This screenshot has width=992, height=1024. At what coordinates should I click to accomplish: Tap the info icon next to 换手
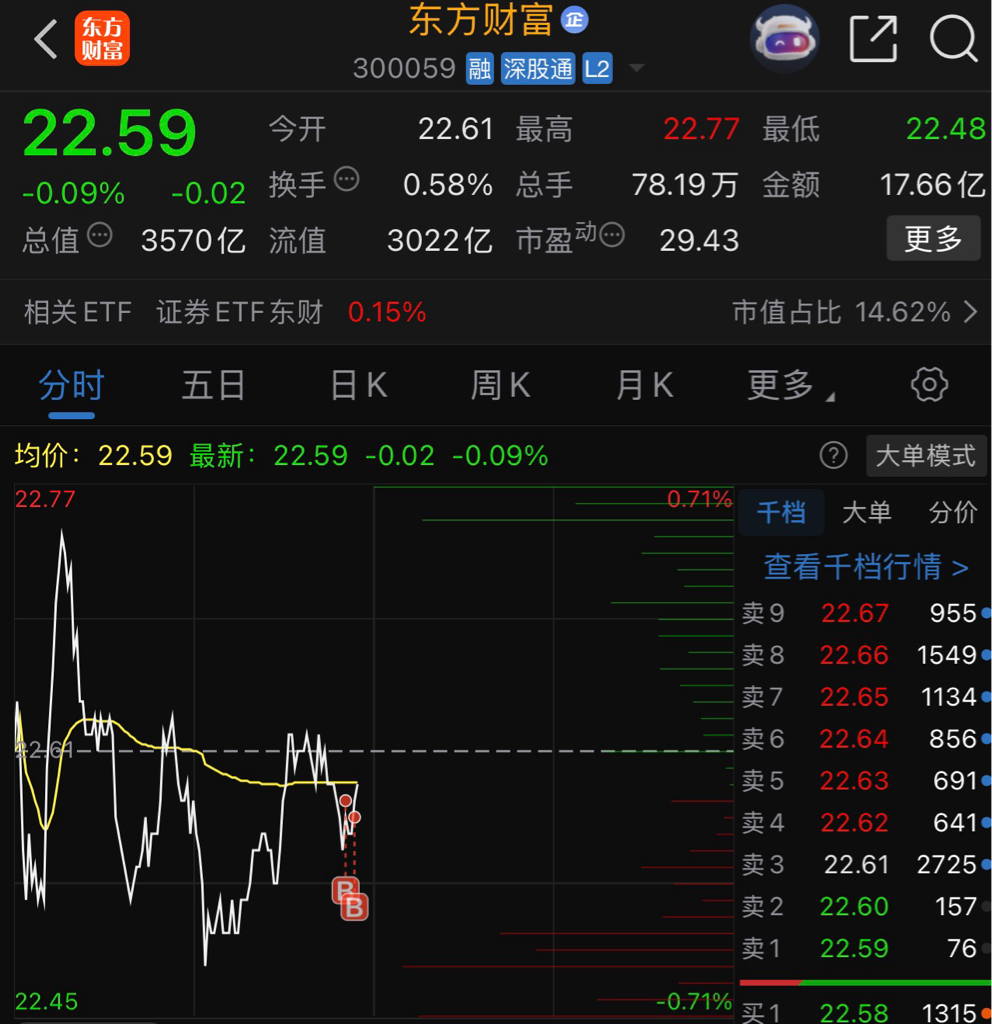point(347,179)
